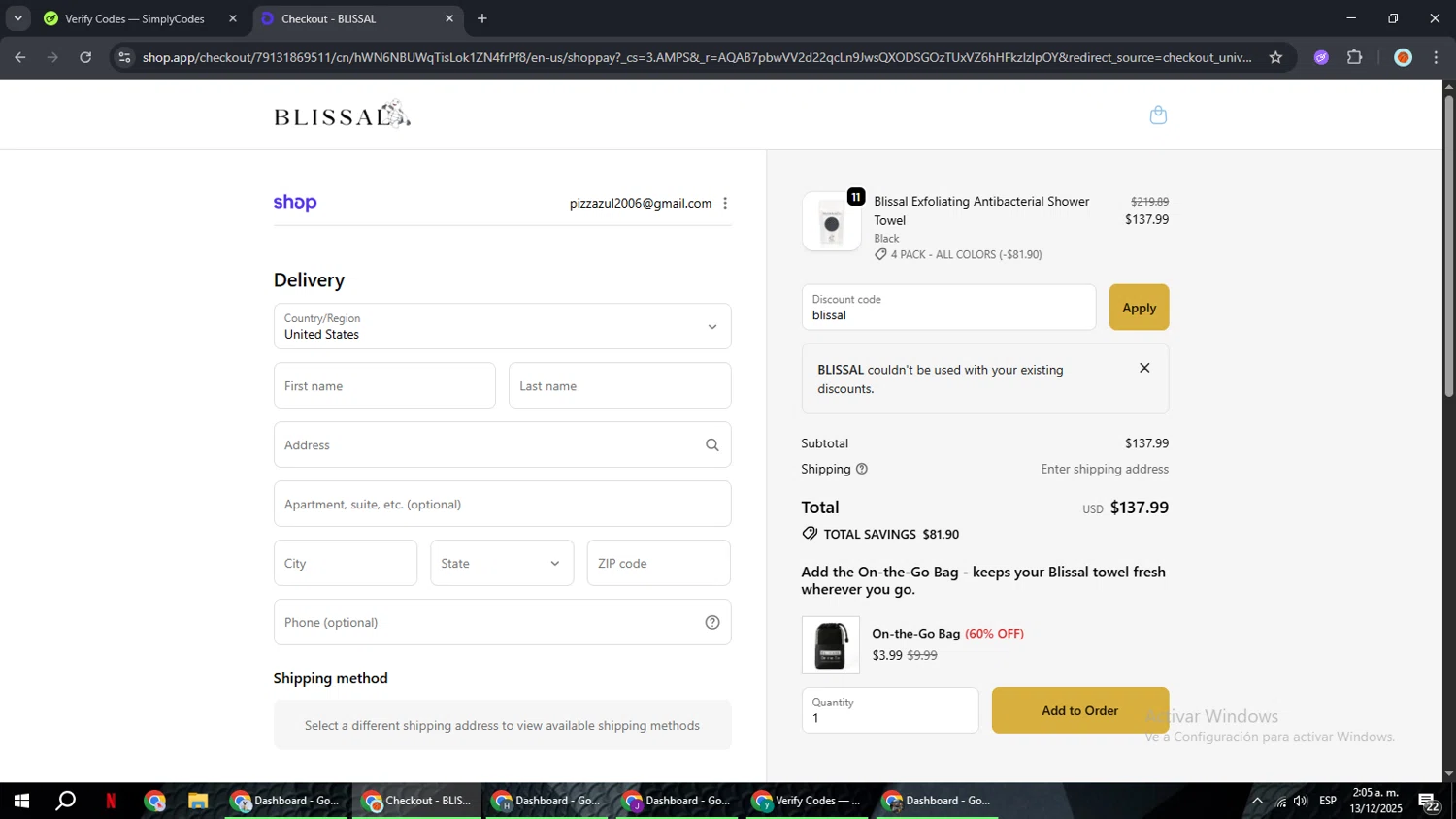View site information icon in address bar

(x=123, y=57)
